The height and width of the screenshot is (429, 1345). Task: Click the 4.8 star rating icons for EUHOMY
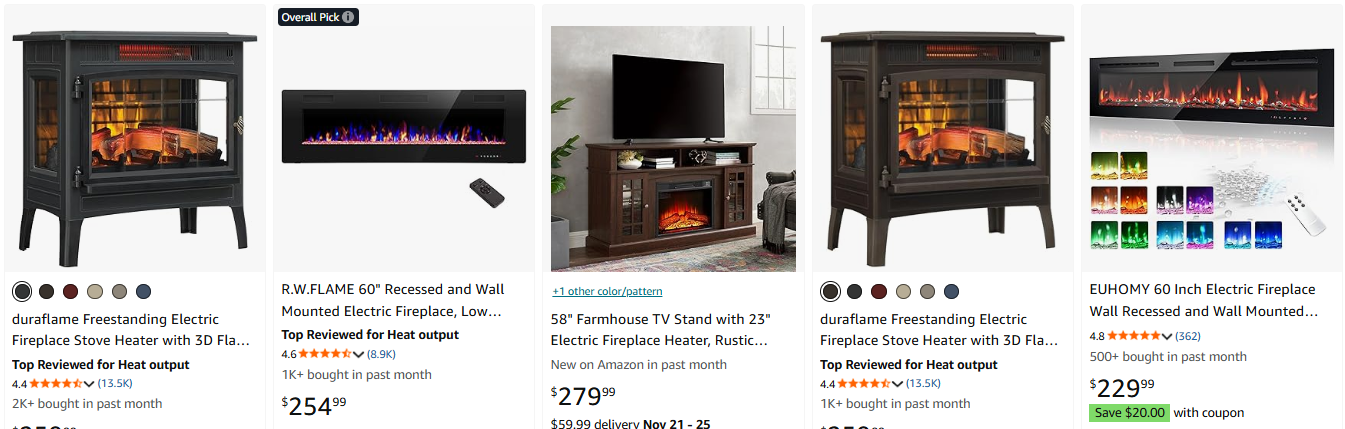[x=1133, y=336]
